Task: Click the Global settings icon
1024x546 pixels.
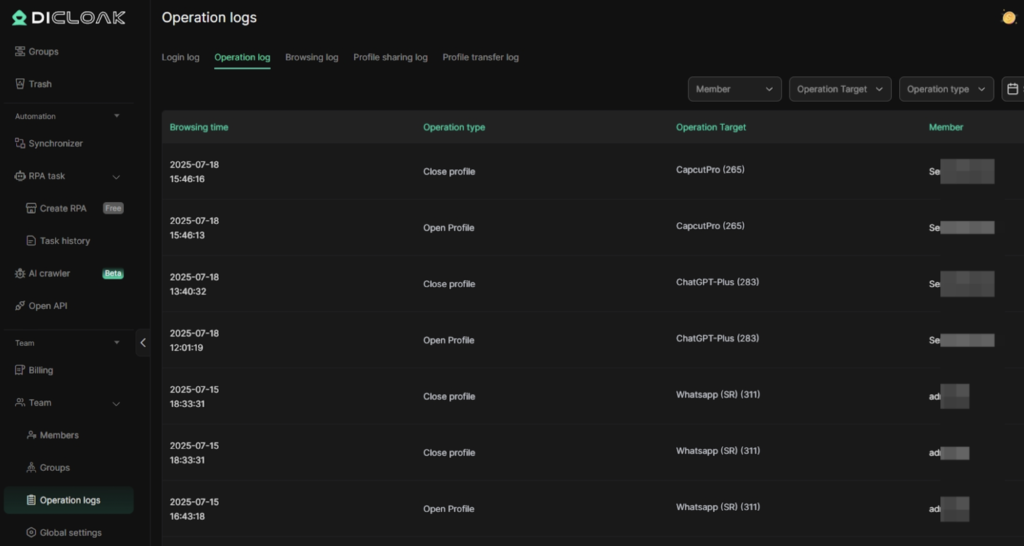Action: coord(31,533)
